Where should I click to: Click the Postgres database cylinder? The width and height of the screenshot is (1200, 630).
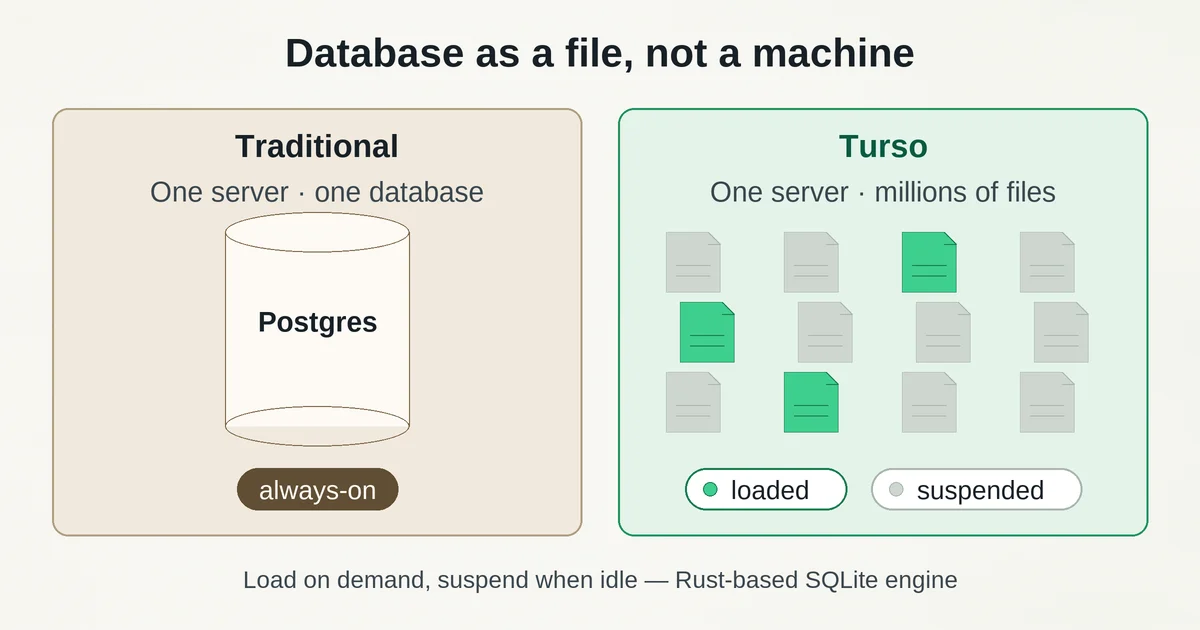click(x=317, y=329)
